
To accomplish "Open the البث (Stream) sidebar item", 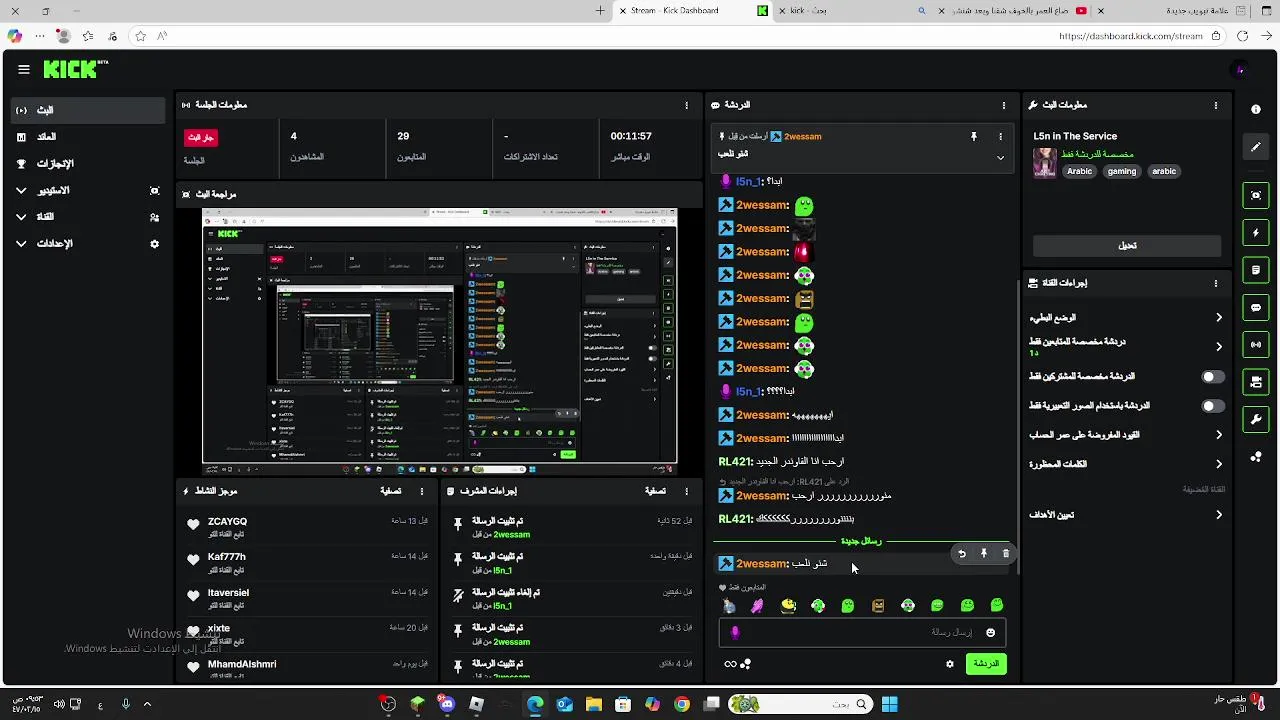I will [x=88, y=110].
